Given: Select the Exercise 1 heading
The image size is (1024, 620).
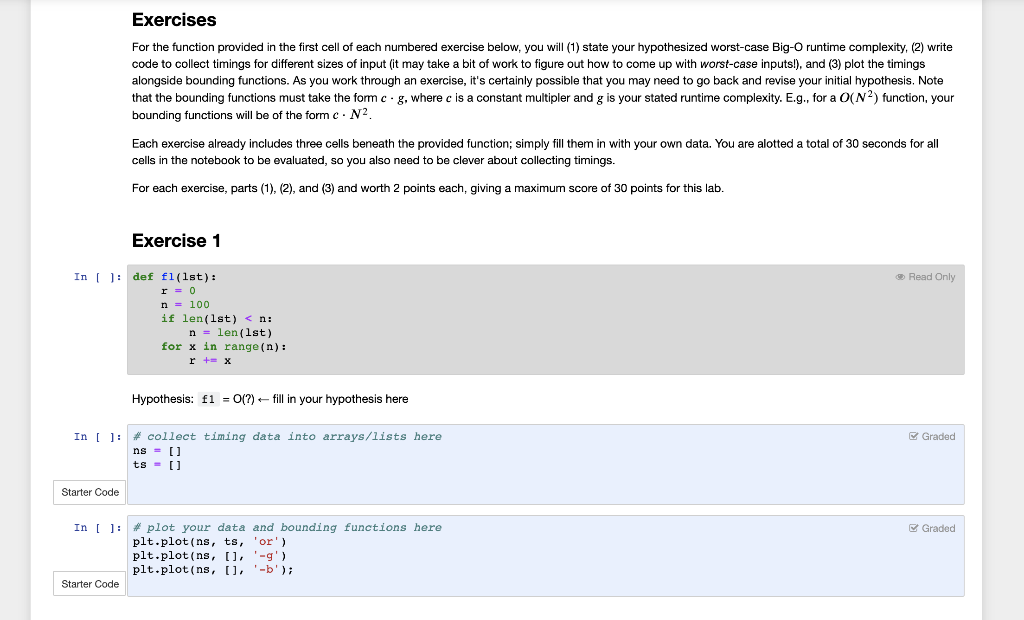Looking at the screenshot, I should point(177,241).
